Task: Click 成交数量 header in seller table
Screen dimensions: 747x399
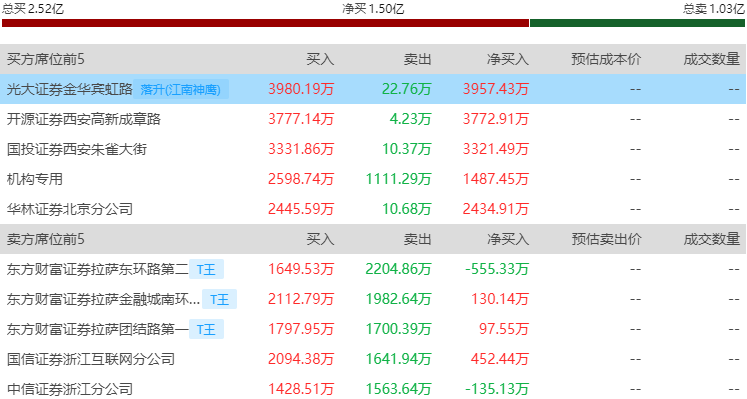Action: tap(712, 239)
